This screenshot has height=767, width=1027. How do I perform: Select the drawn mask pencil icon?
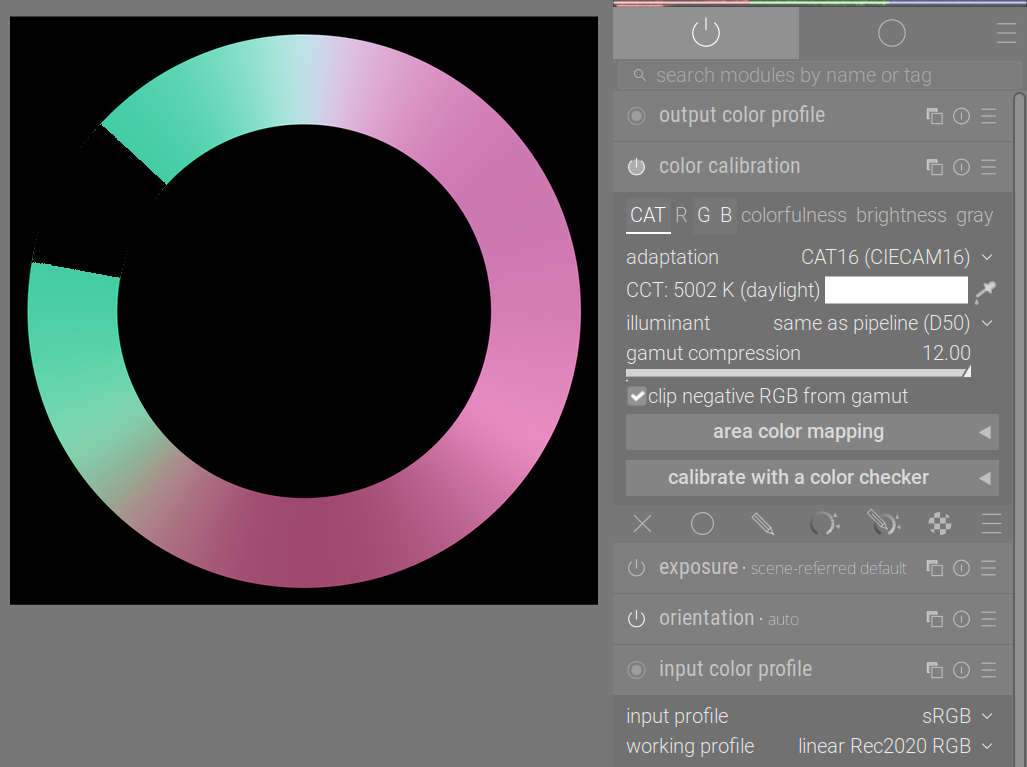[x=762, y=524]
